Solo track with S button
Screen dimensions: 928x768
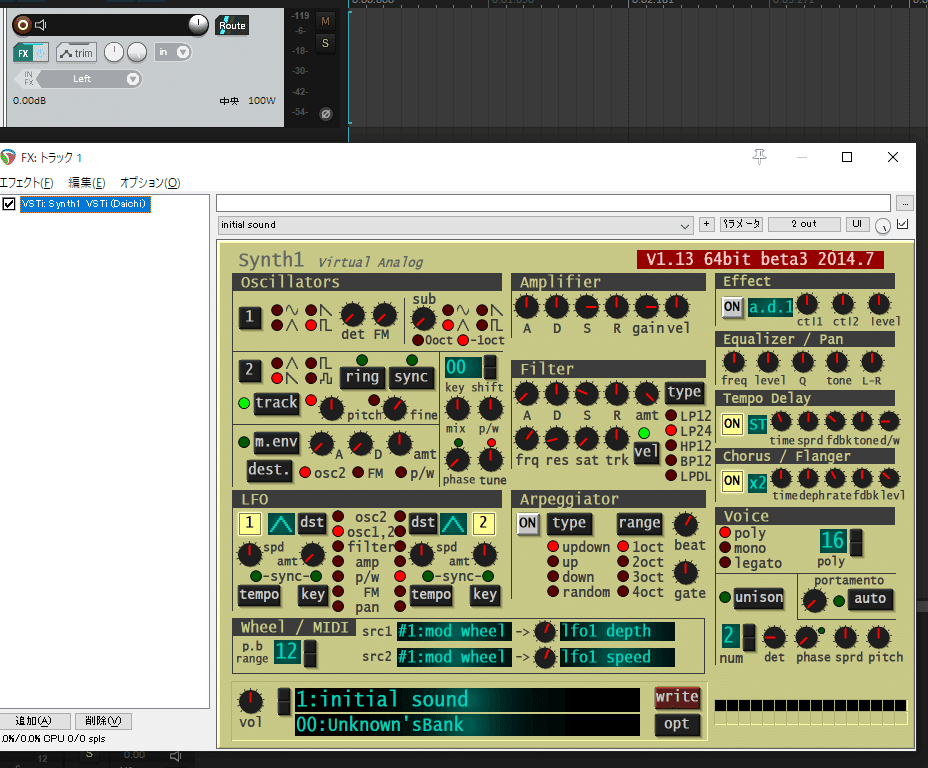pyautogui.click(x=325, y=43)
